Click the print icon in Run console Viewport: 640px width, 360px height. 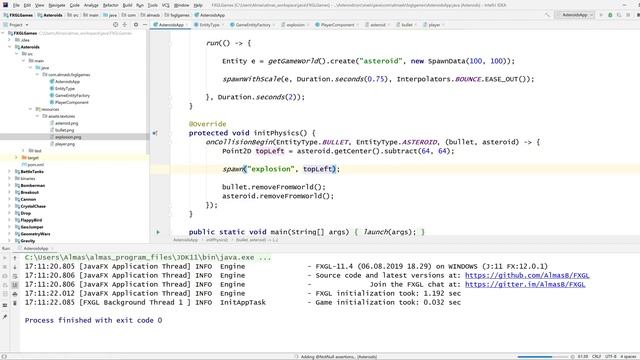click(x=15, y=294)
